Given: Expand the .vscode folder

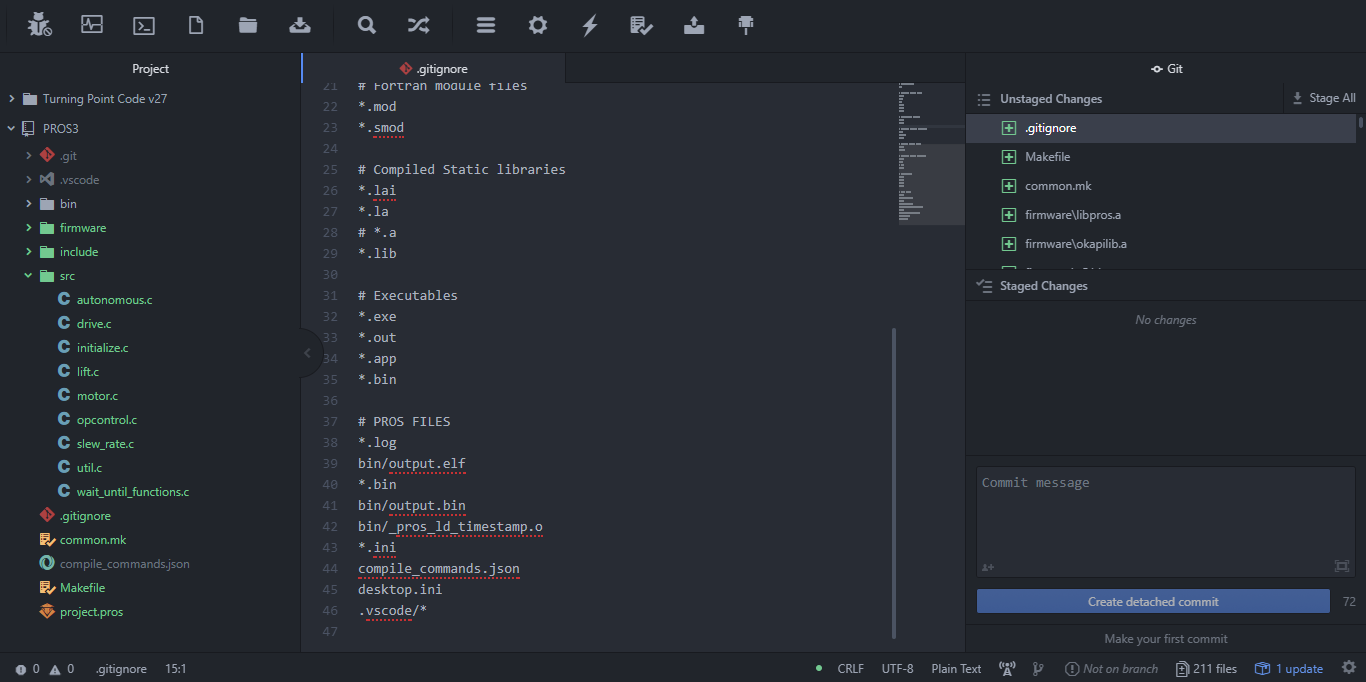Looking at the screenshot, I should (29, 180).
